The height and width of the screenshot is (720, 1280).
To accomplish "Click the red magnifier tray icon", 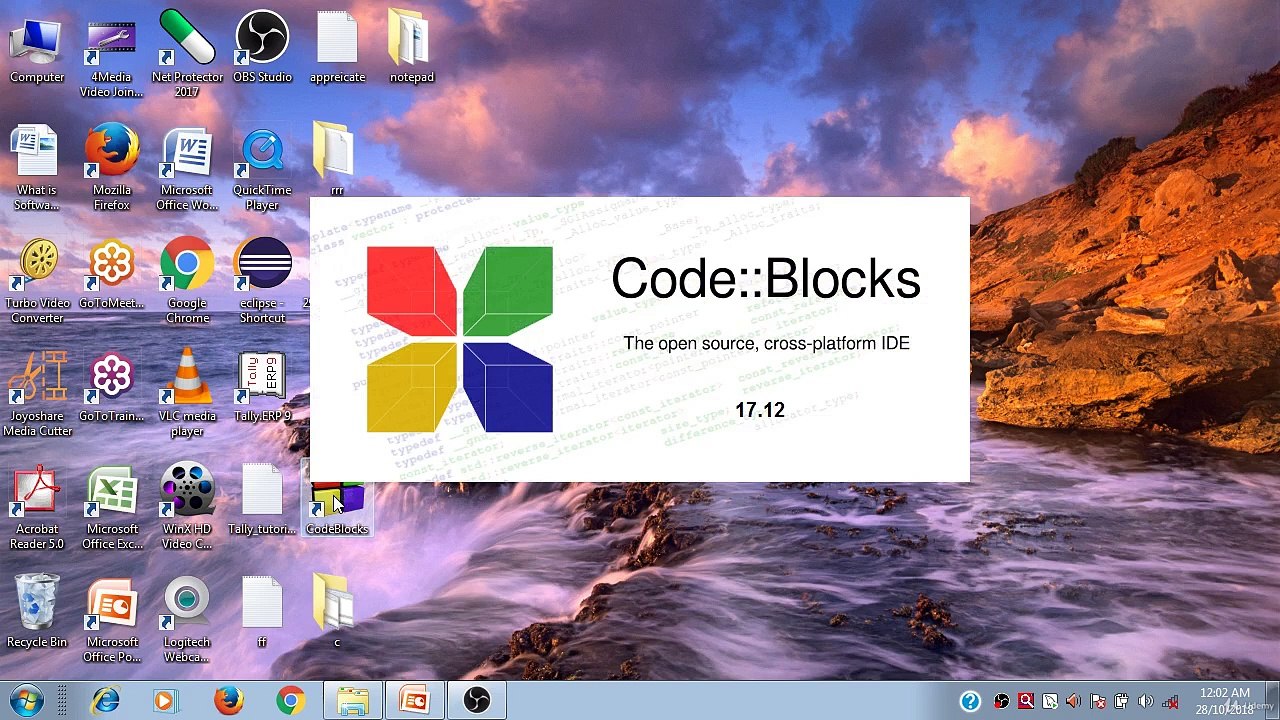I will pyautogui.click(x=1026, y=701).
